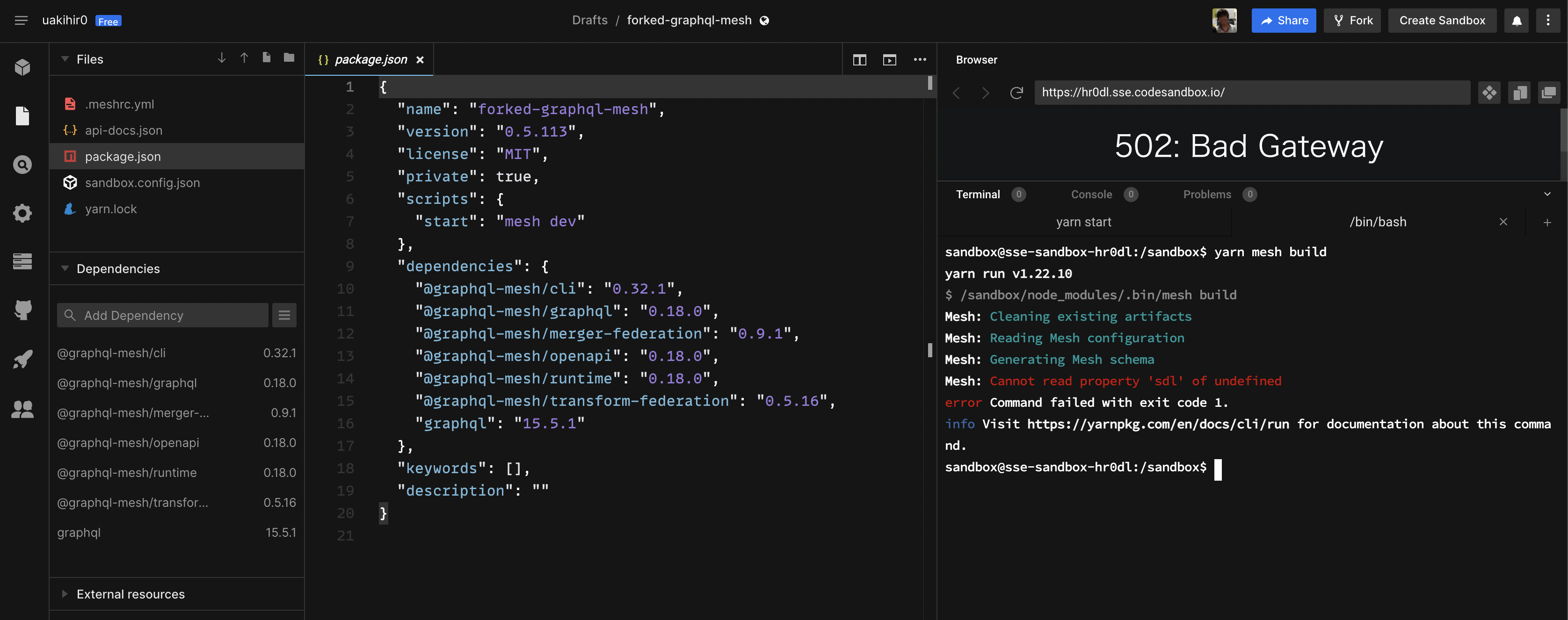Image resolution: width=1568 pixels, height=620 pixels.
Task: Click the Fork button
Action: (1352, 20)
